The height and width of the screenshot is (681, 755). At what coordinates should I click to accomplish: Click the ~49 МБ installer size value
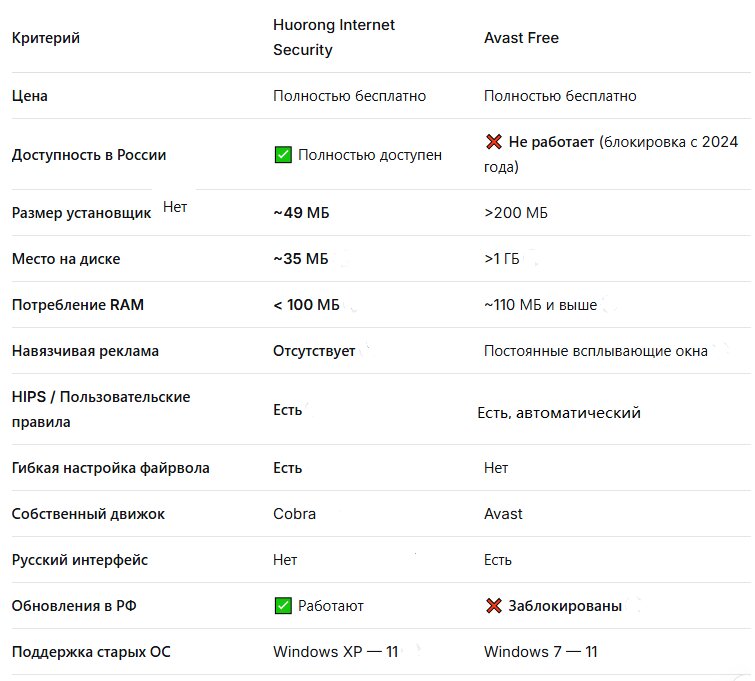tap(301, 212)
